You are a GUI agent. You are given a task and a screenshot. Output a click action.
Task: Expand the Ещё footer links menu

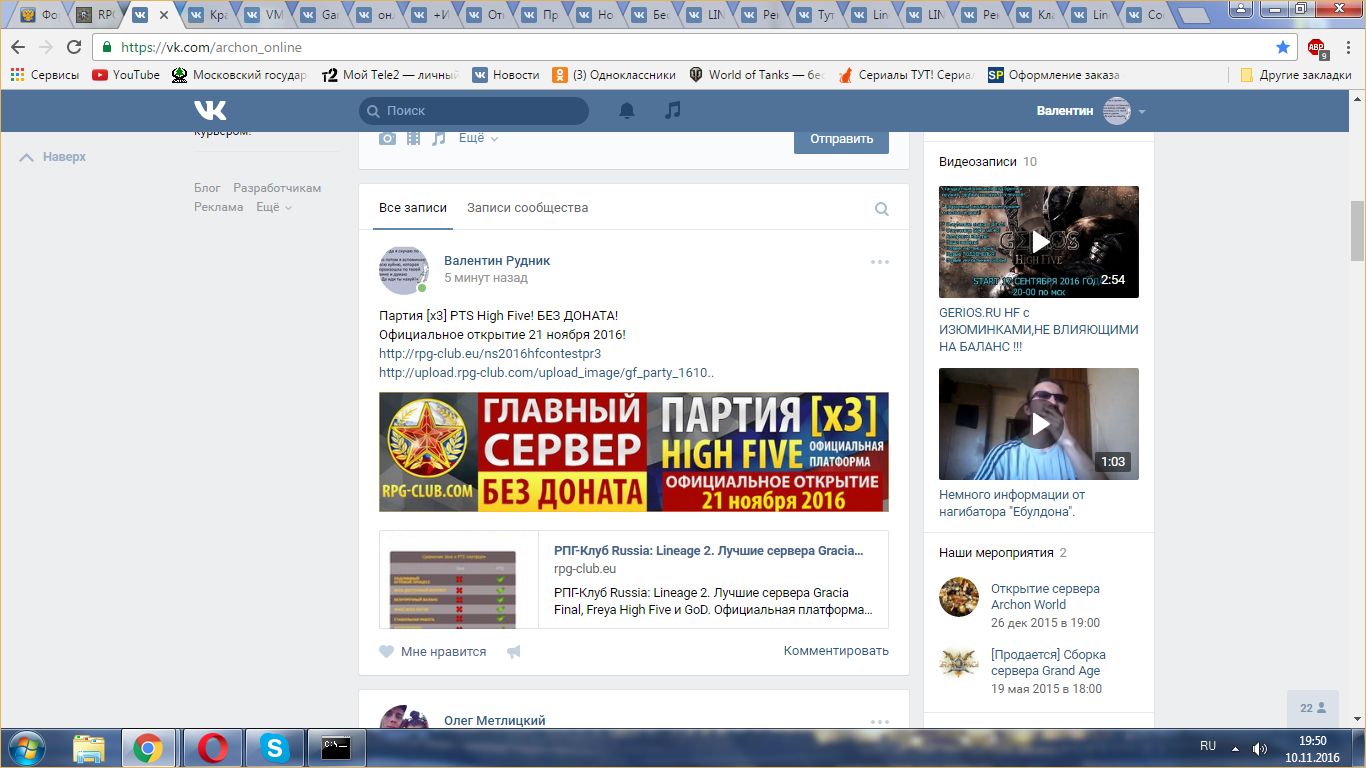coord(273,207)
